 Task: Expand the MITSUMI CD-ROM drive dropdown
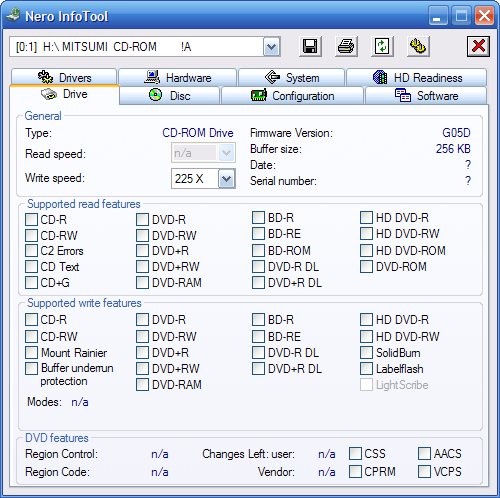coord(272,47)
